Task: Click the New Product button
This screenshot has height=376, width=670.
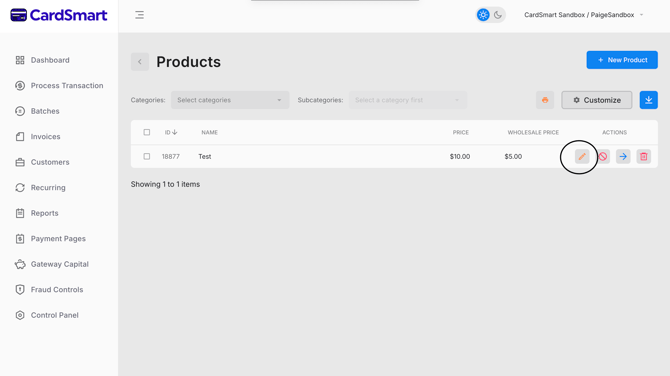Action: tap(622, 60)
